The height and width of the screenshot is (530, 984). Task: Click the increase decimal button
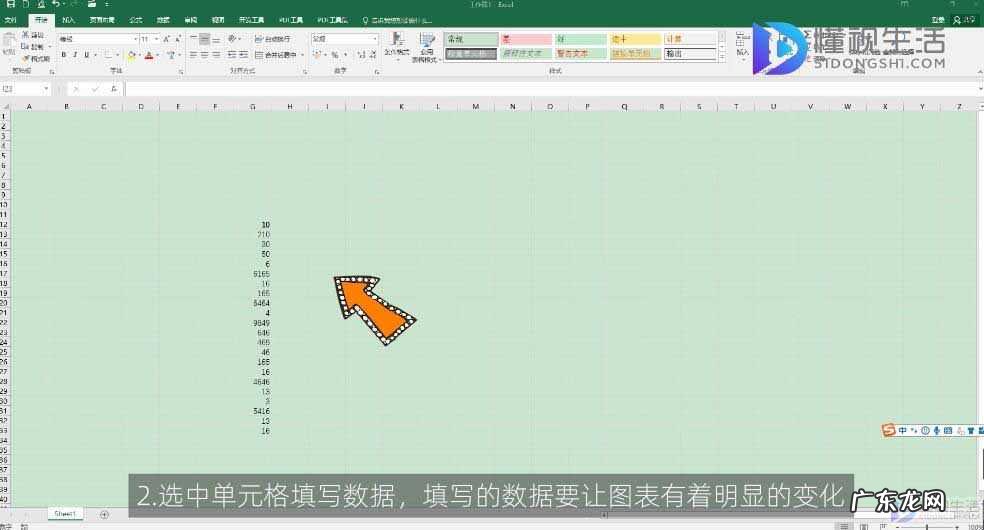tap(361, 55)
